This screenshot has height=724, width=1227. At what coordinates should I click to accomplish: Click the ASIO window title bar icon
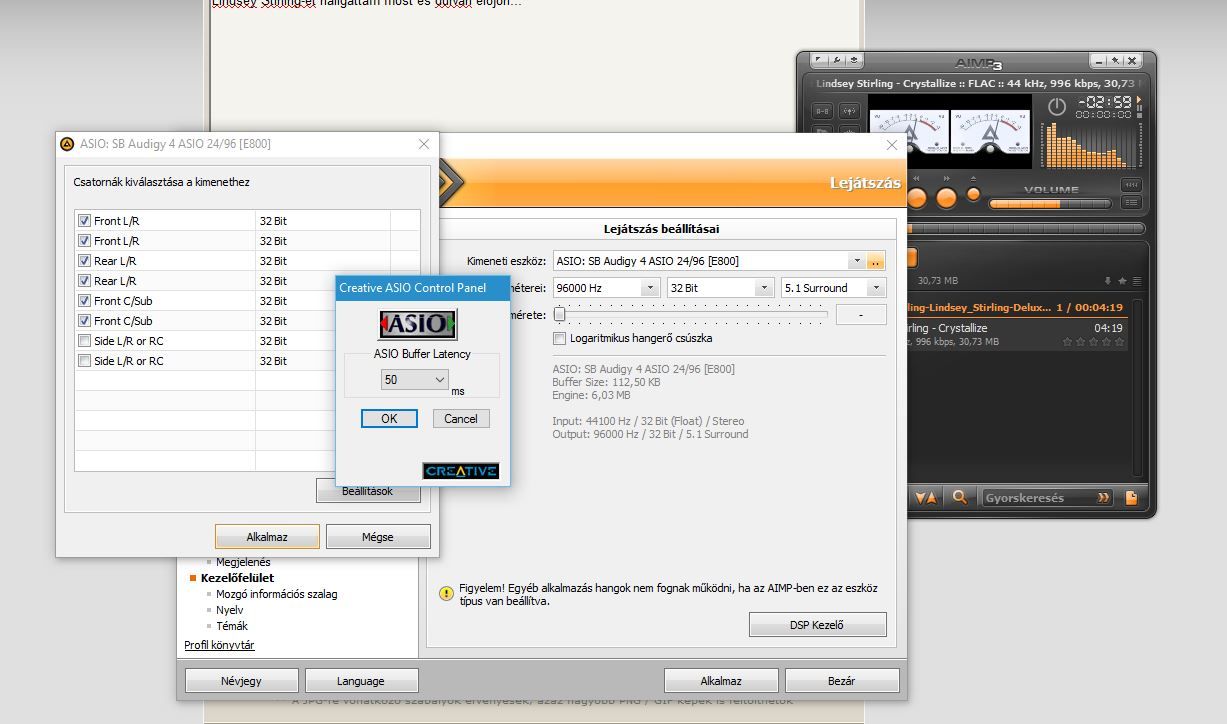pos(67,144)
